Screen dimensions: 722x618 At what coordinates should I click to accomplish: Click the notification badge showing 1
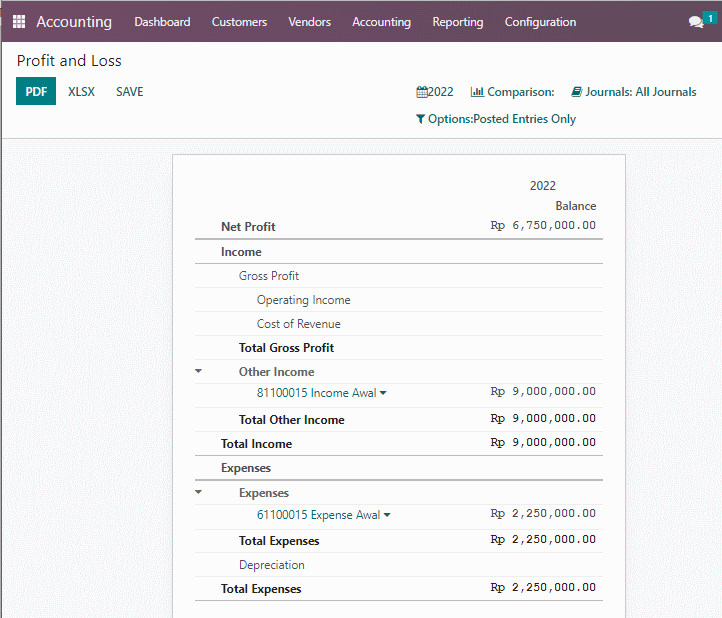click(x=710, y=18)
